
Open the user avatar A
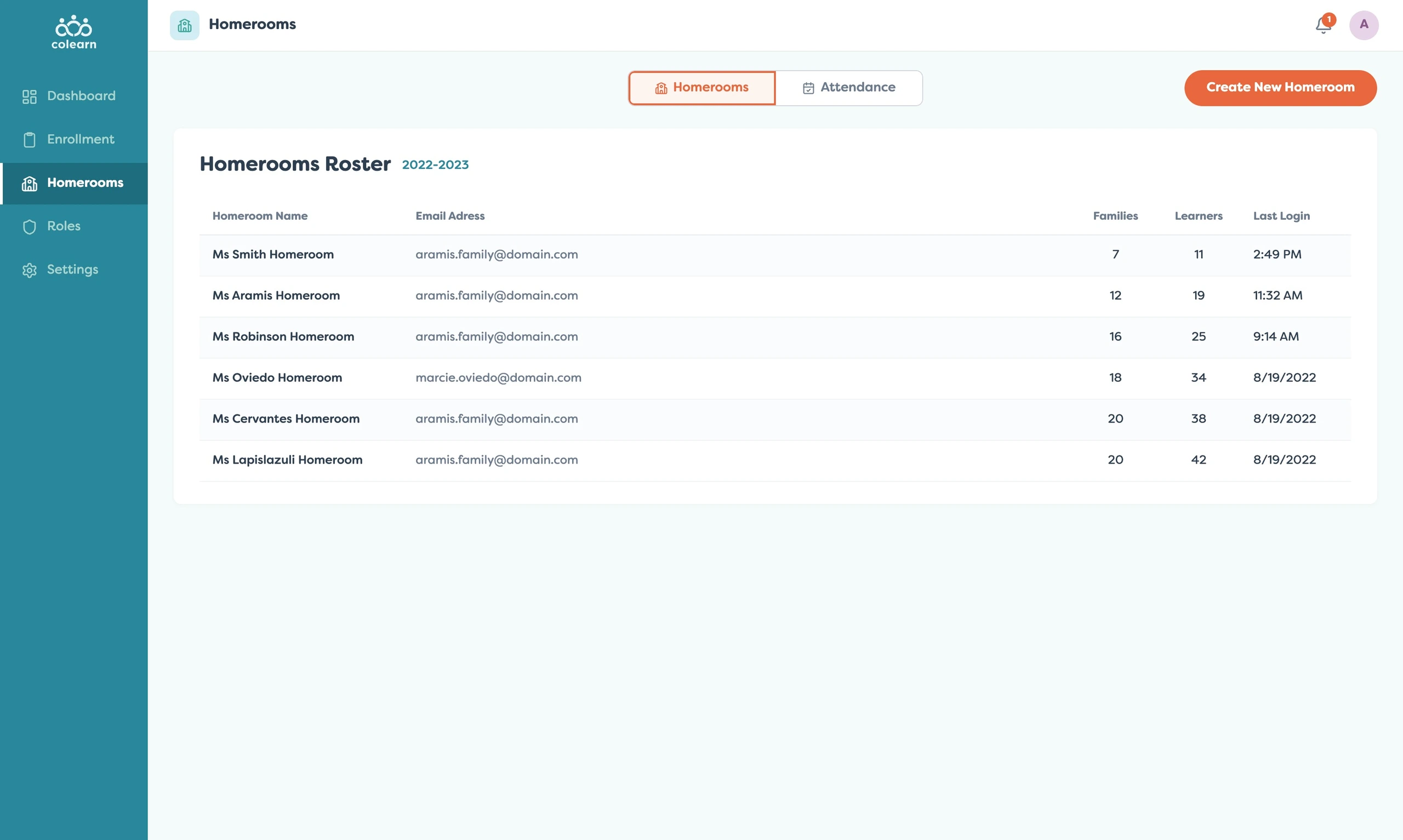(1364, 25)
